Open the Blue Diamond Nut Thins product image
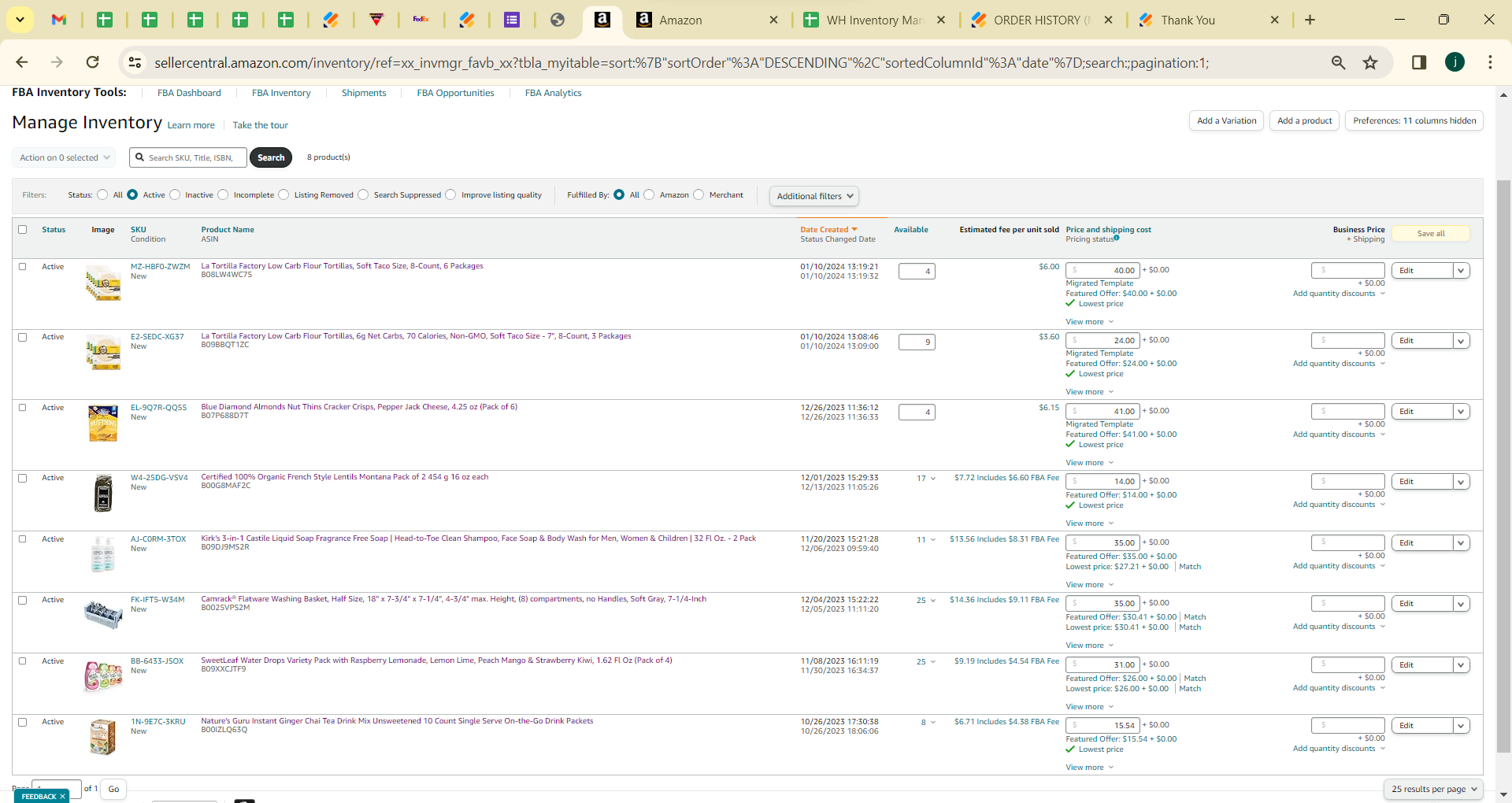Viewport: 1512px width, 803px height. point(103,424)
